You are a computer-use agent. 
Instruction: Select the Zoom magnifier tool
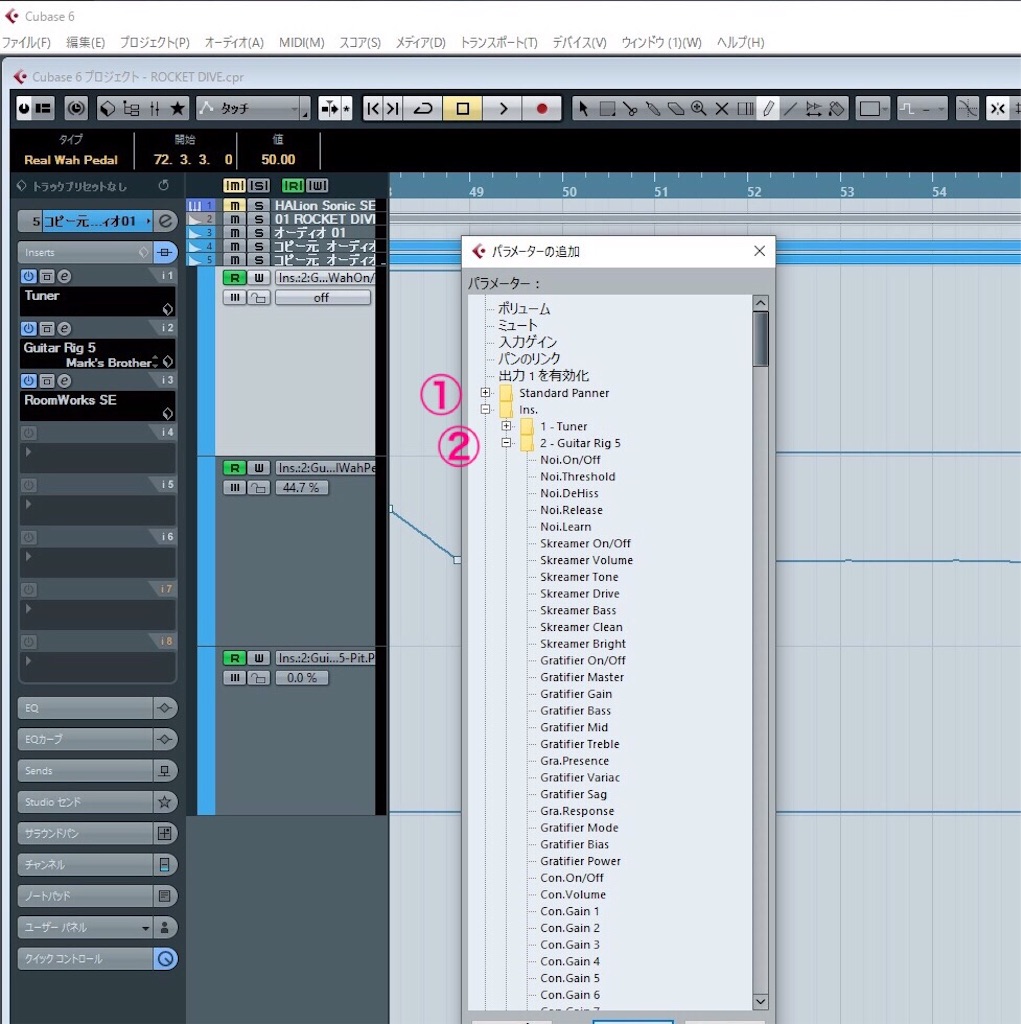[698, 109]
